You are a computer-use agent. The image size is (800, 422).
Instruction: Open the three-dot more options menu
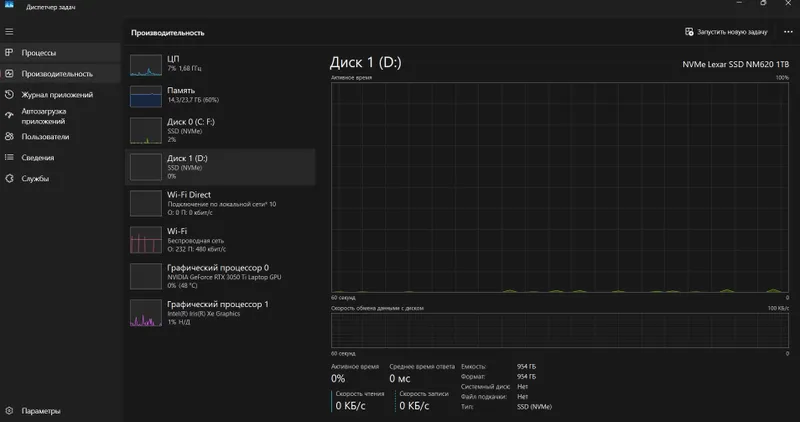pyautogui.click(x=788, y=32)
